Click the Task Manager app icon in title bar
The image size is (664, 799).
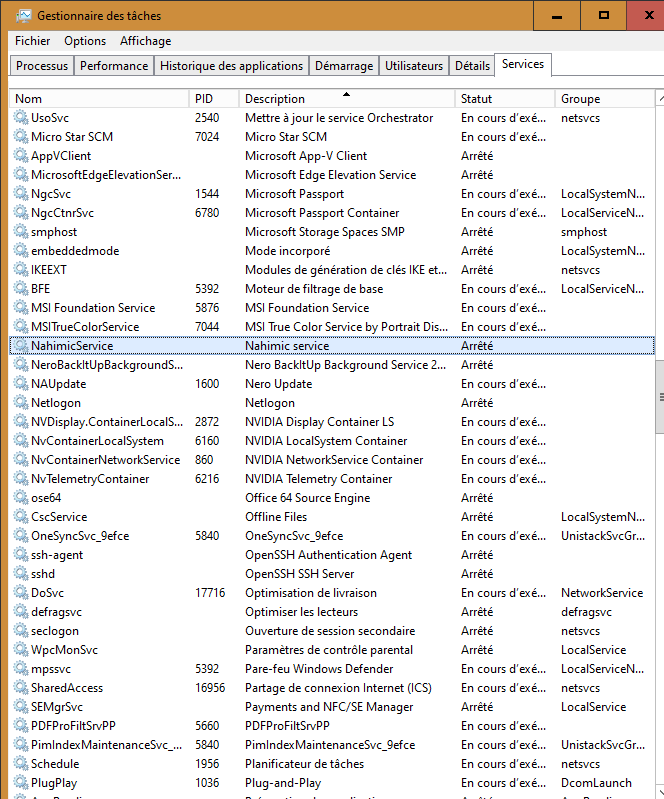point(23,16)
